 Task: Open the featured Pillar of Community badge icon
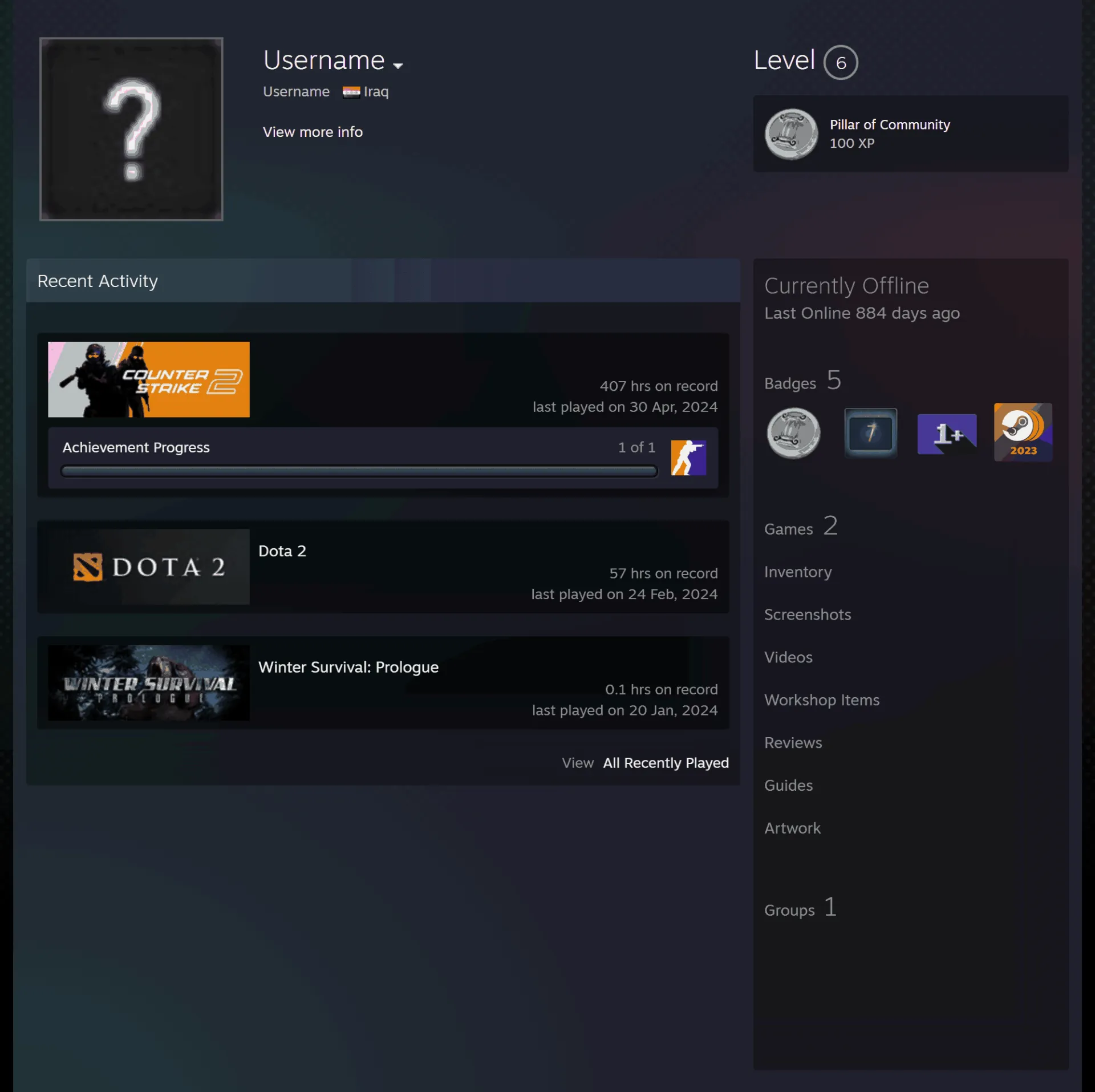(791, 134)
